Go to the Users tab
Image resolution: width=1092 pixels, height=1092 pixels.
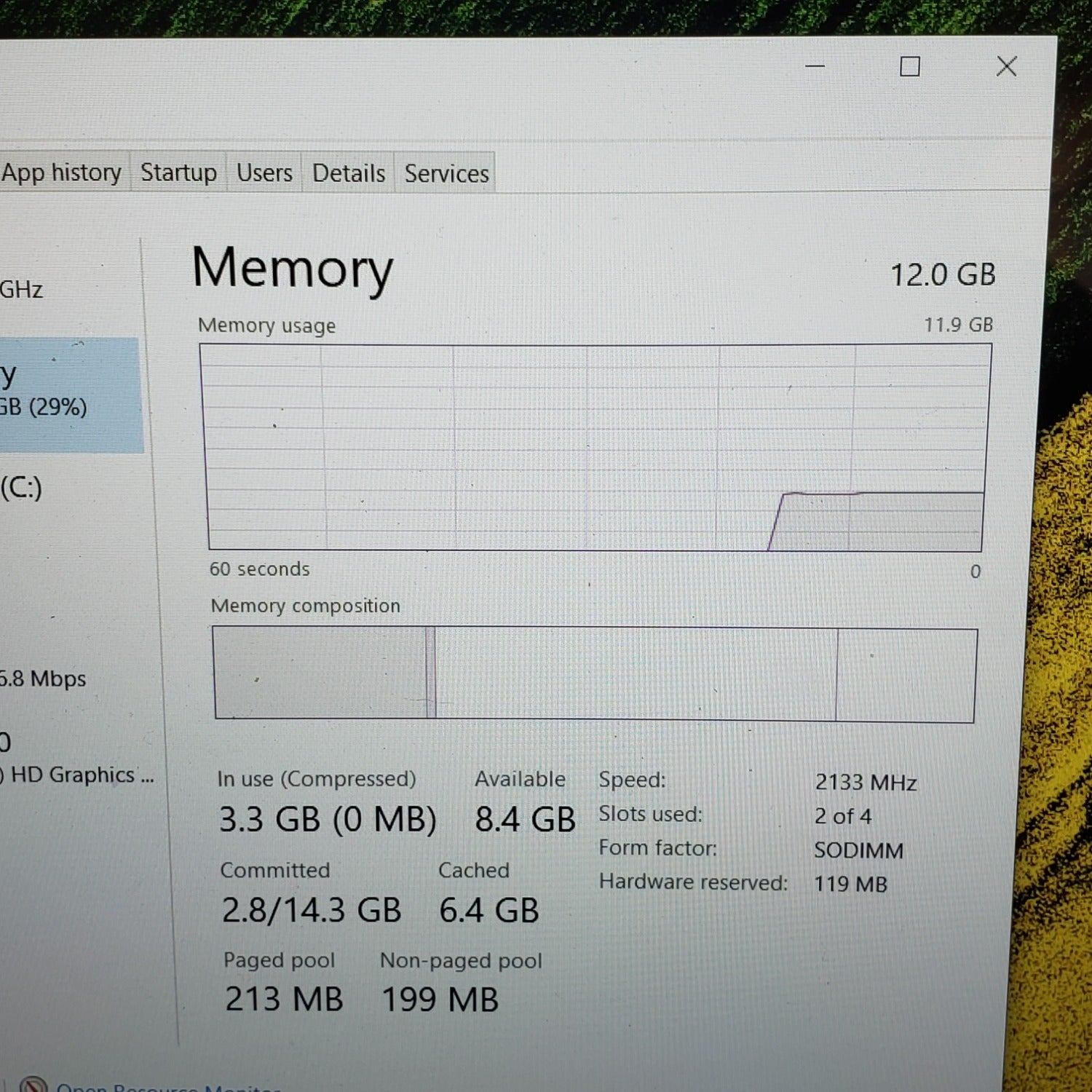point(264,173)
